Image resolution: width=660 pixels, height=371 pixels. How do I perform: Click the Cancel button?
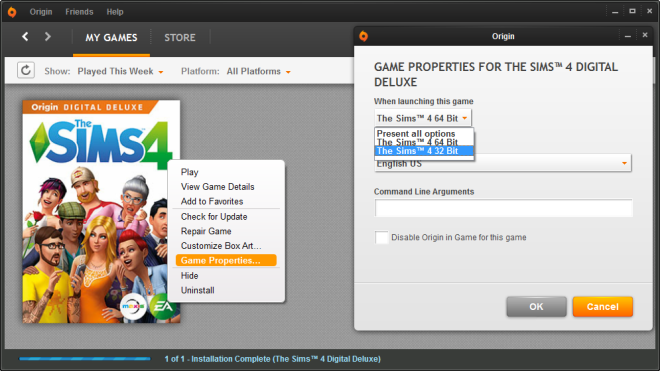click(x=602, y=307)
